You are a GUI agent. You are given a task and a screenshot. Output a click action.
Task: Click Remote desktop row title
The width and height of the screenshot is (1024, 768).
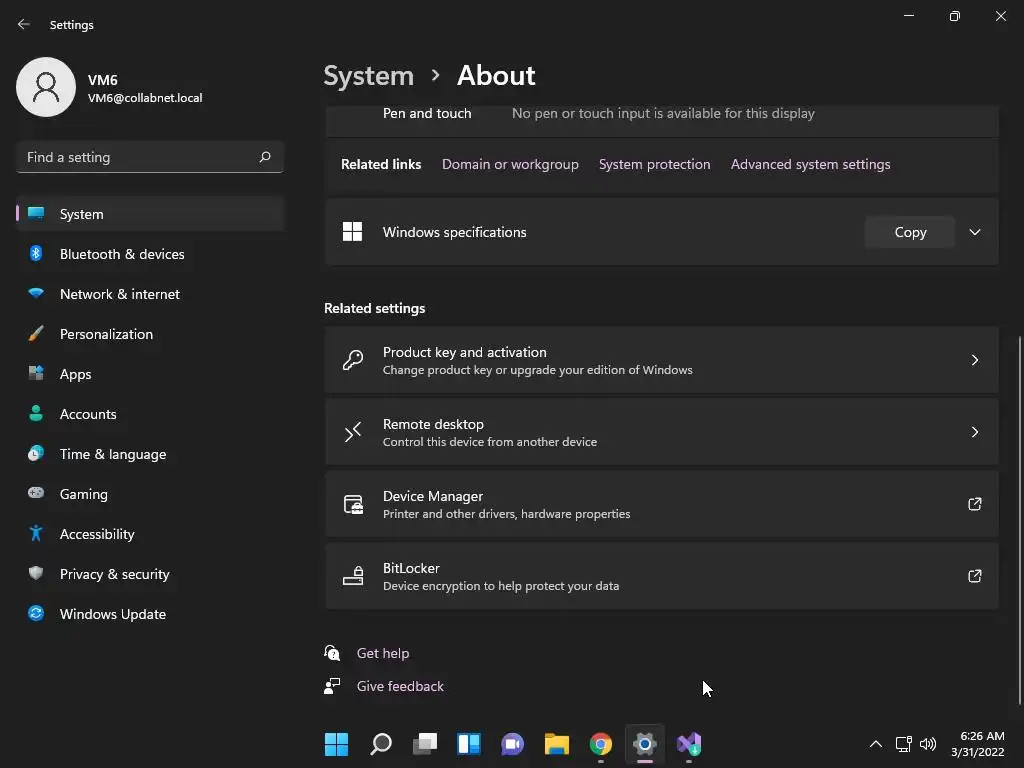[433, 424]
